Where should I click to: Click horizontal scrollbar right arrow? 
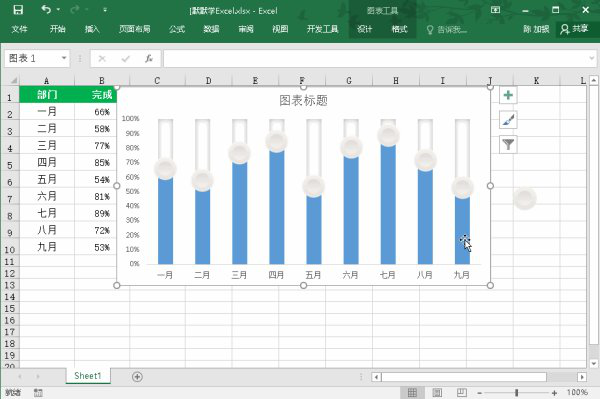[x=582, y=377]
